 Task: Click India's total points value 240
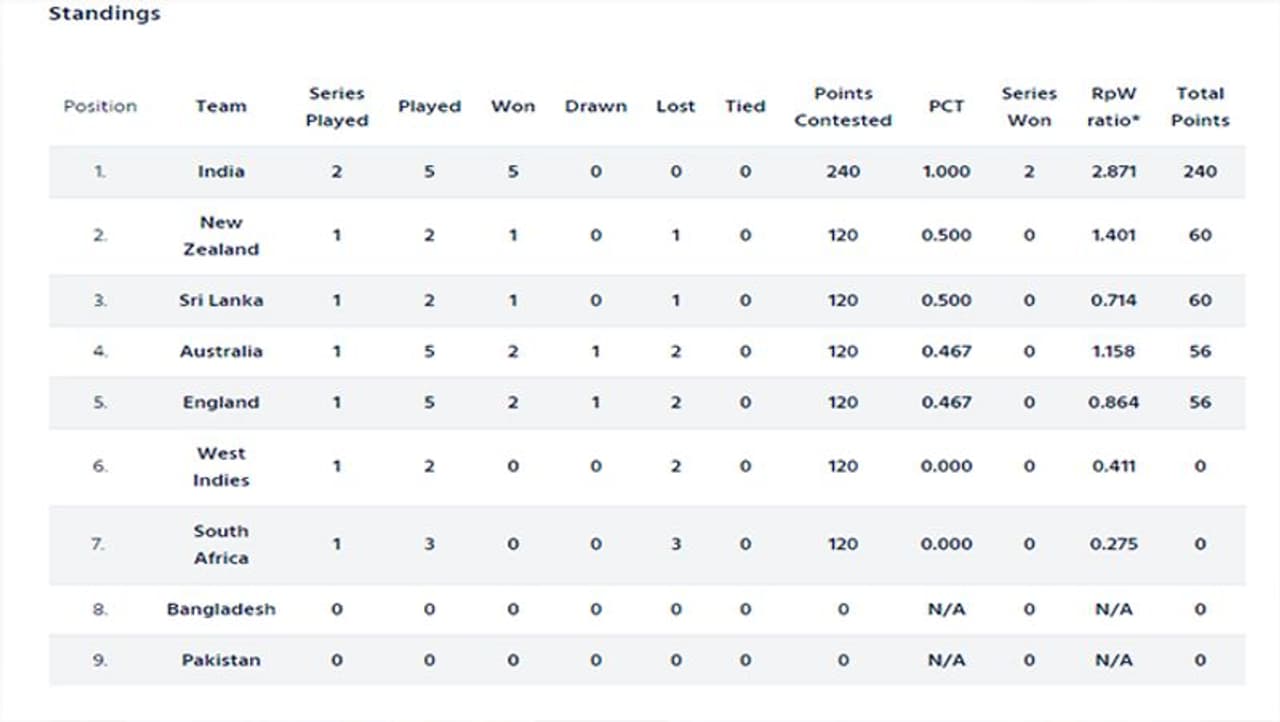pyautogui.click(x=1200, y=171)
